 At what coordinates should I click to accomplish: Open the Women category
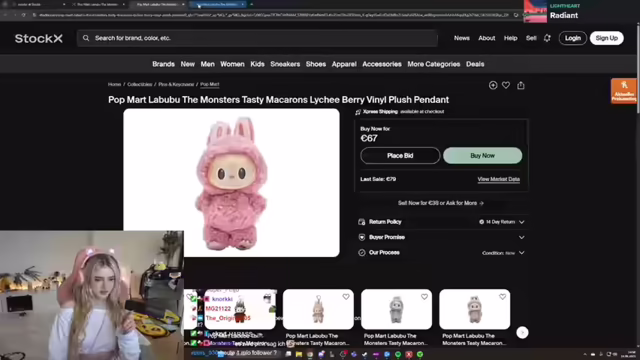click(x=232, y=64)
